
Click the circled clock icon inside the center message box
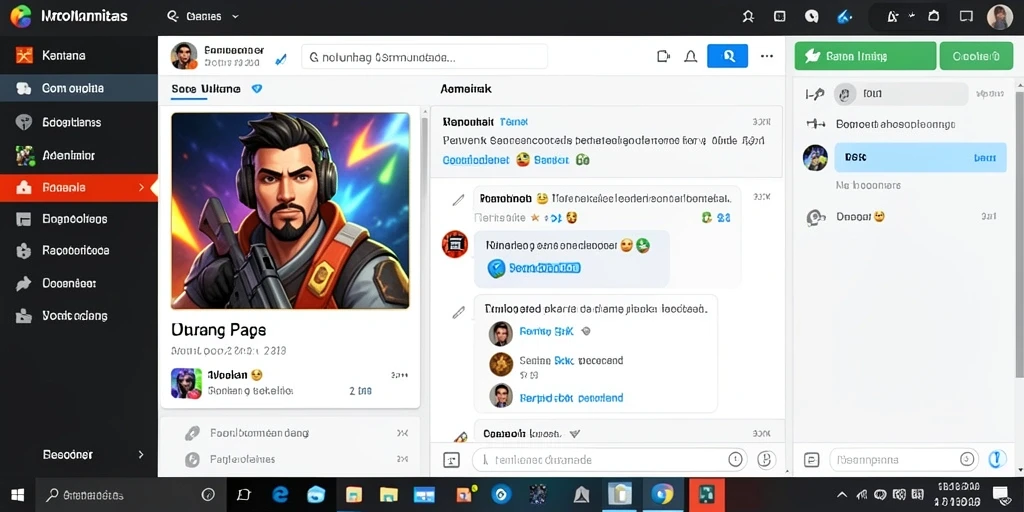(735, 460)
